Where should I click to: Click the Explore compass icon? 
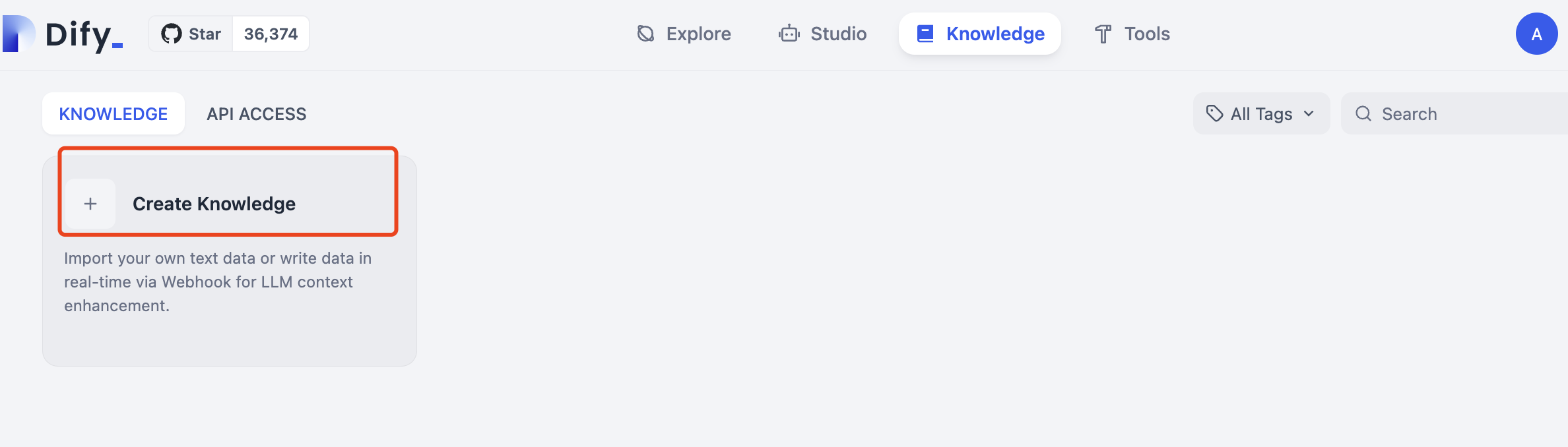click(x=645, y=34)
